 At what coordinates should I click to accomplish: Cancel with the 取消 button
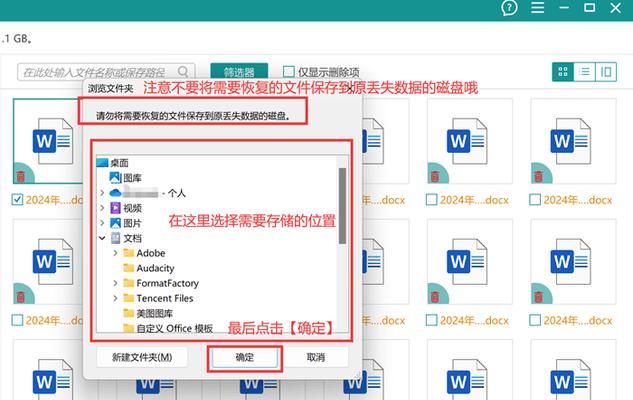click(x=316, y=357)
